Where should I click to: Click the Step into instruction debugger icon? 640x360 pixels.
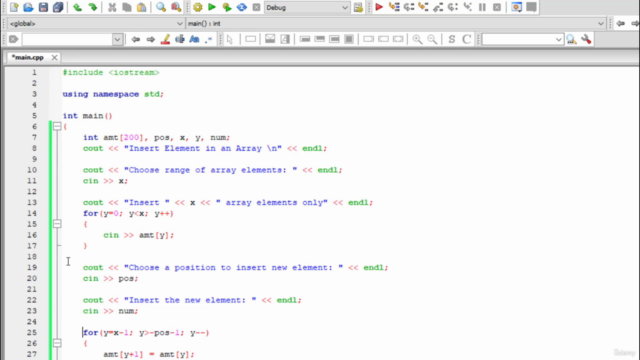467,7
